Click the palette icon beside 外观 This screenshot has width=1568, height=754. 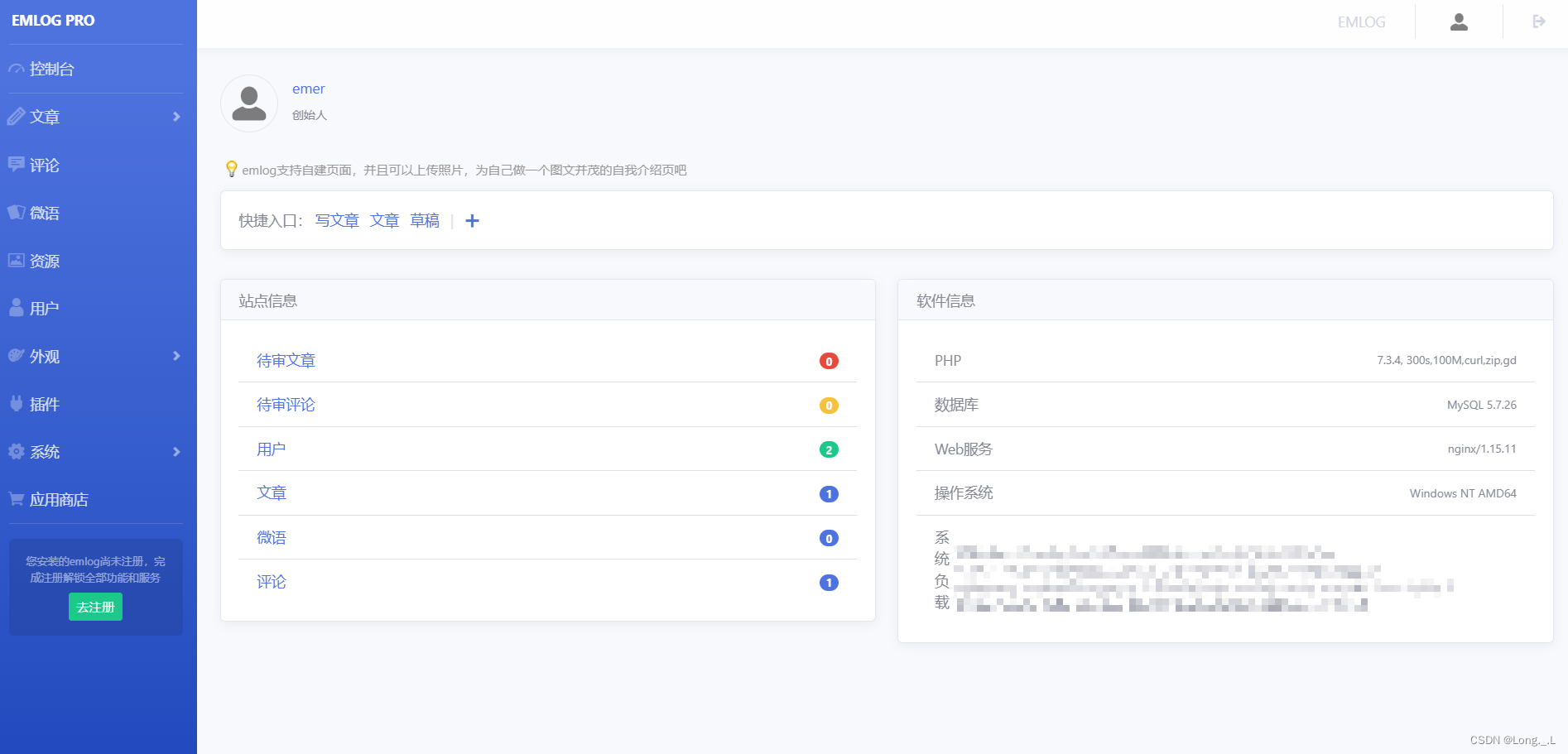pos(16,356)
